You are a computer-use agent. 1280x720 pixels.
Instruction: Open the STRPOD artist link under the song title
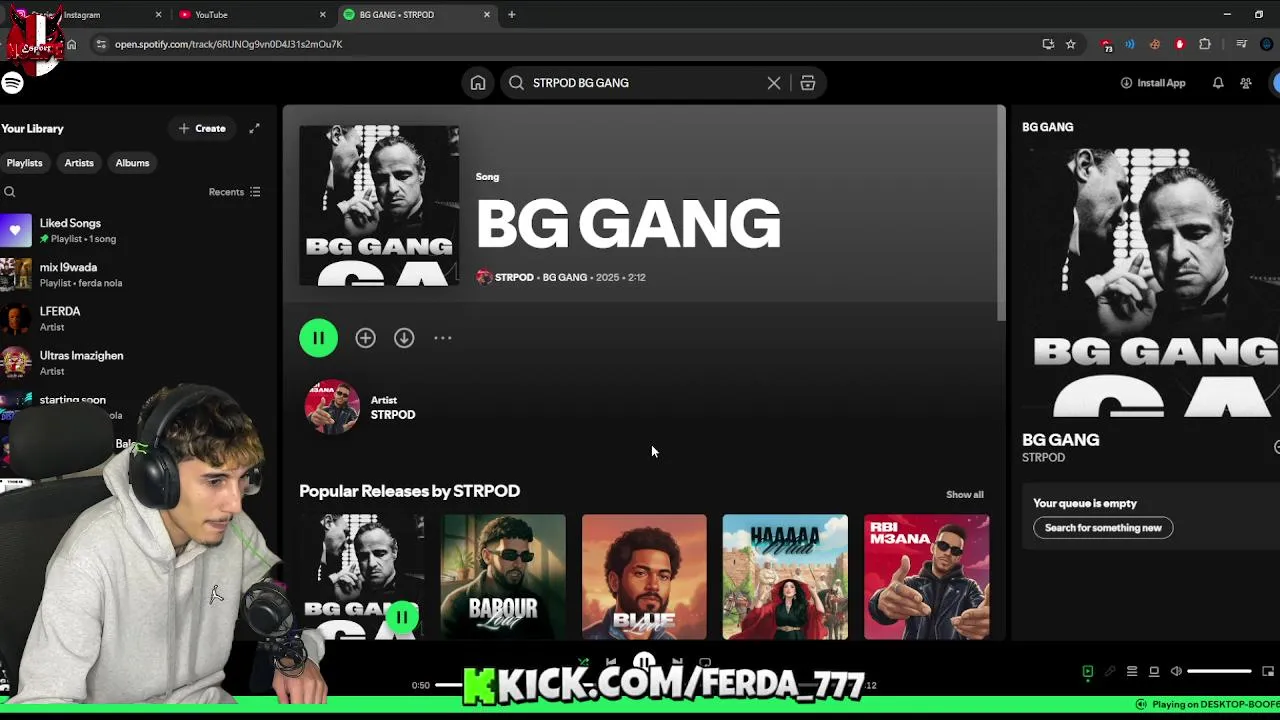point(514,277)
